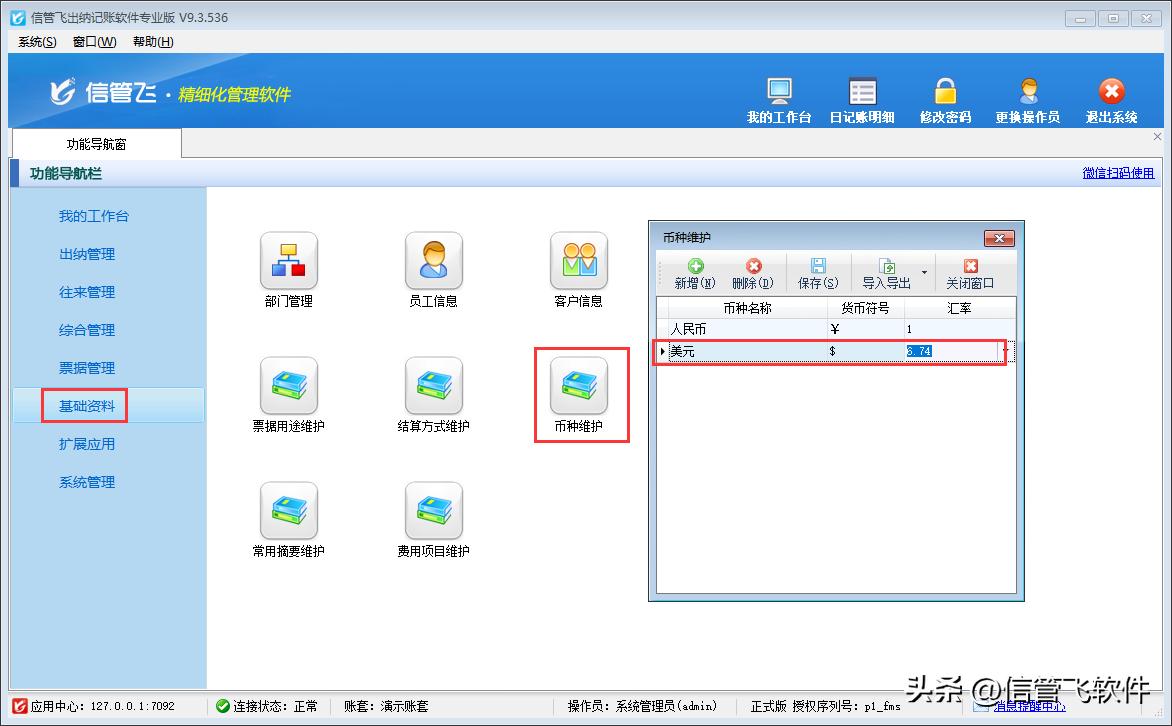Click the 应用中心 status bar entry
This screenshot has height=726, width=1172.
pyautogui.click(x=95, y=707)
